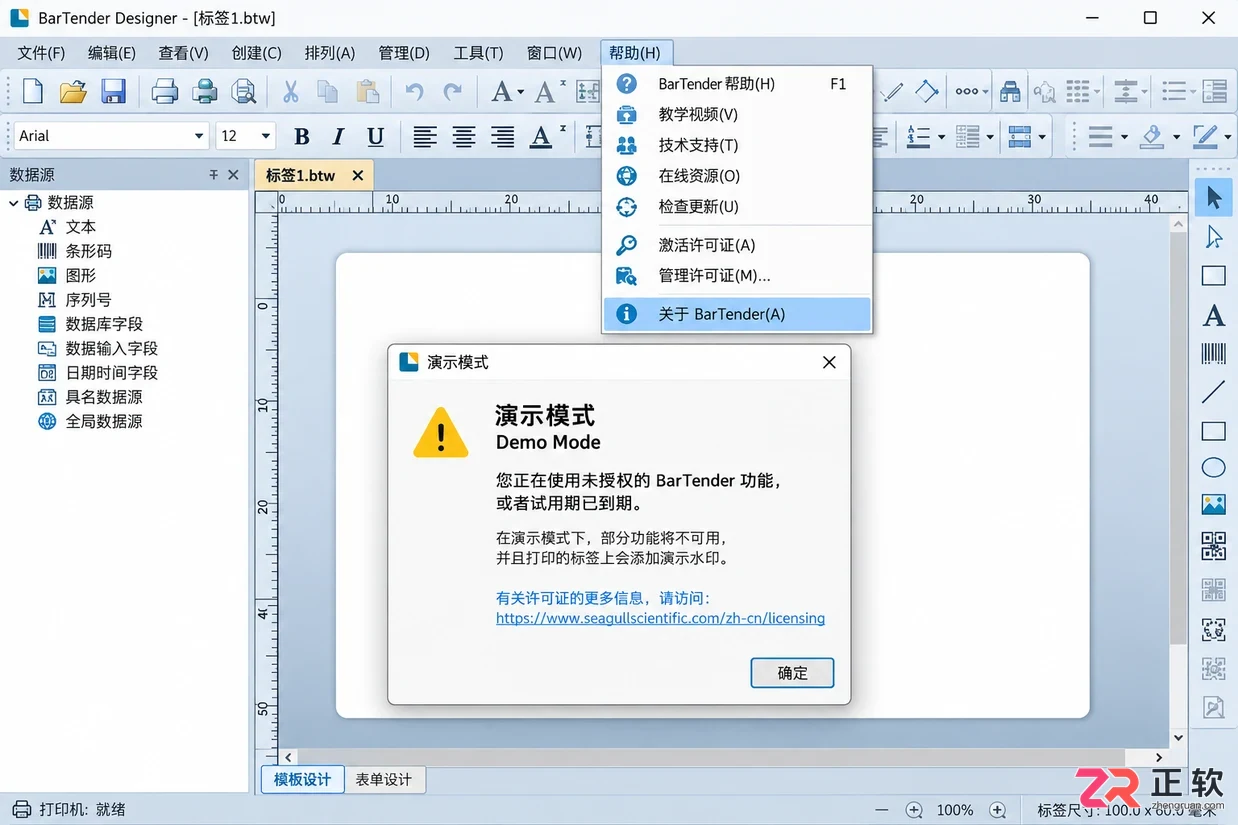Viewport: 1238px width, 825px height.
Task: Select the Rectangle shape tool
Action: tap(1213, 431)
